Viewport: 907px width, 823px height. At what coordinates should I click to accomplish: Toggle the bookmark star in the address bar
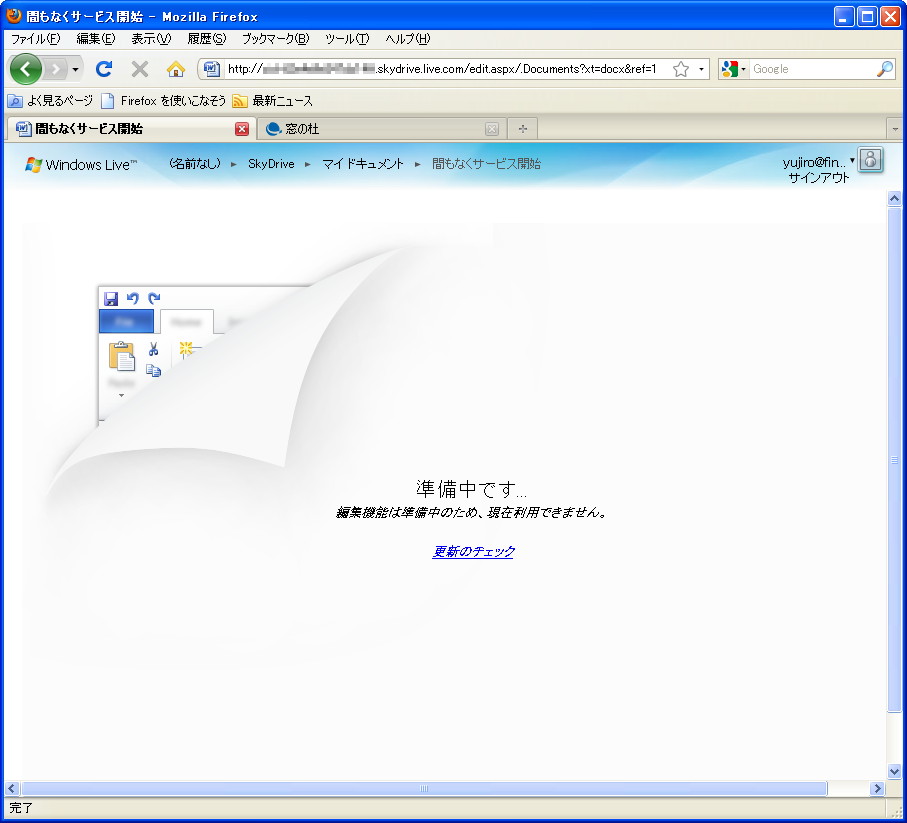[681, 68]
